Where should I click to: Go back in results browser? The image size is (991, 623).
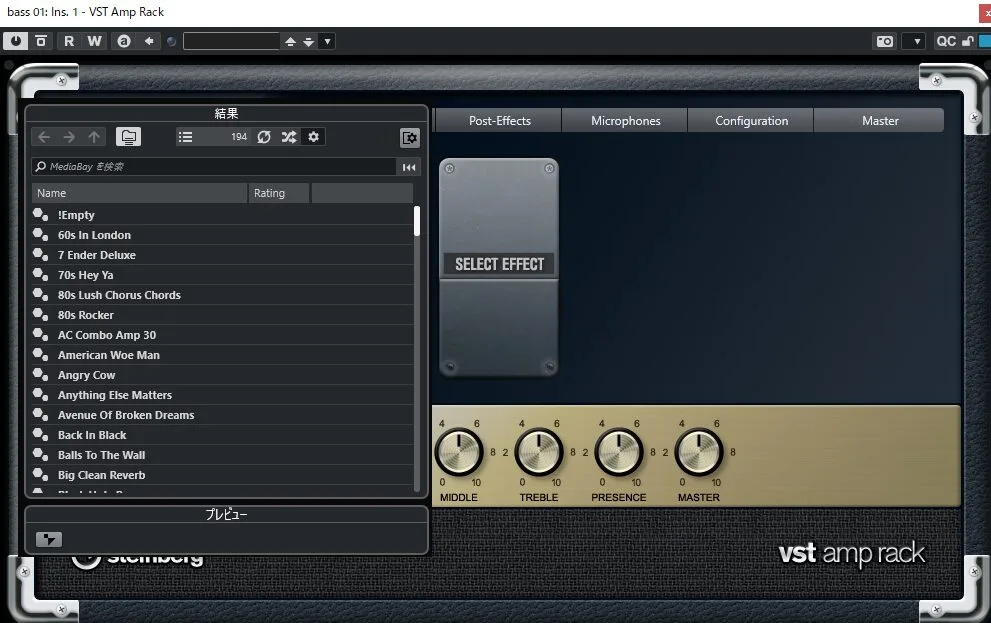[x=44, y=137]
